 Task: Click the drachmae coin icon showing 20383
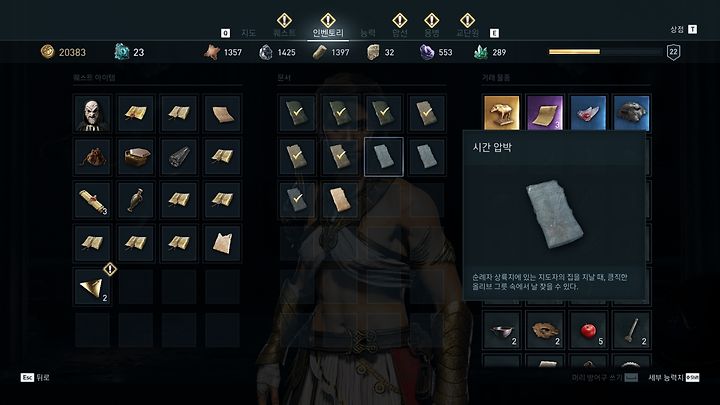pos(47,51)
